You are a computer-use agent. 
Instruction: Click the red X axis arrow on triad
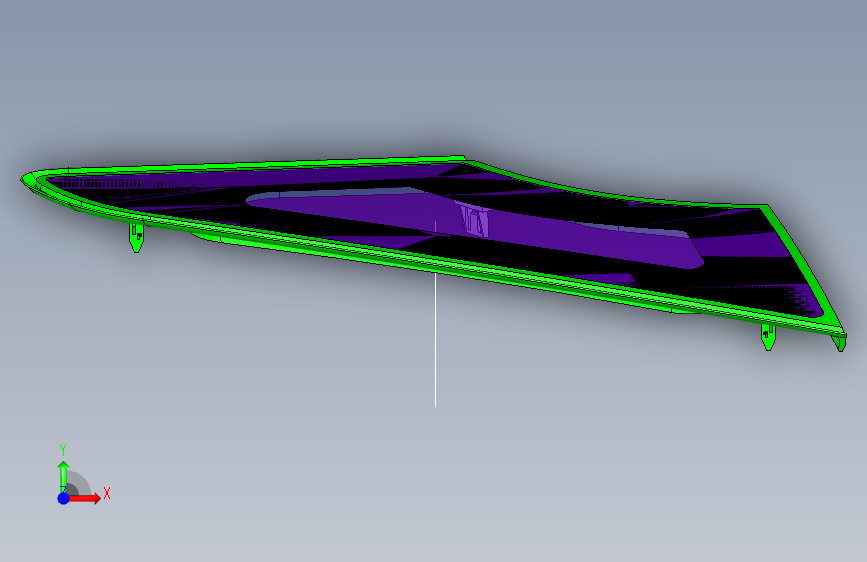[x=85, y=498]
